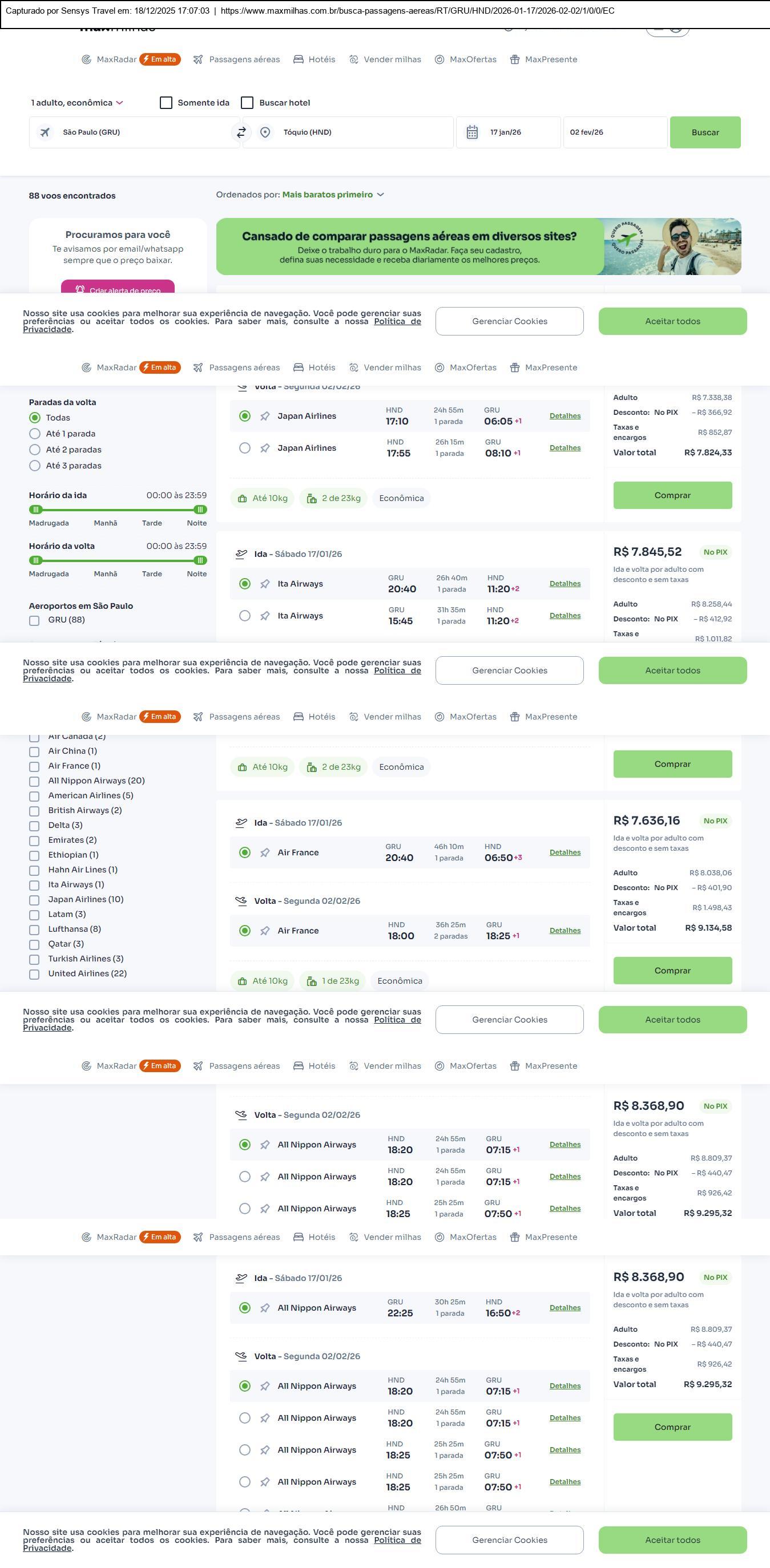The width and height of the screenshot is (770, 1568).
Task: Click the pin icon beside All Nippon Airways 22:25 flight
Action: (x=265, y=1308)
